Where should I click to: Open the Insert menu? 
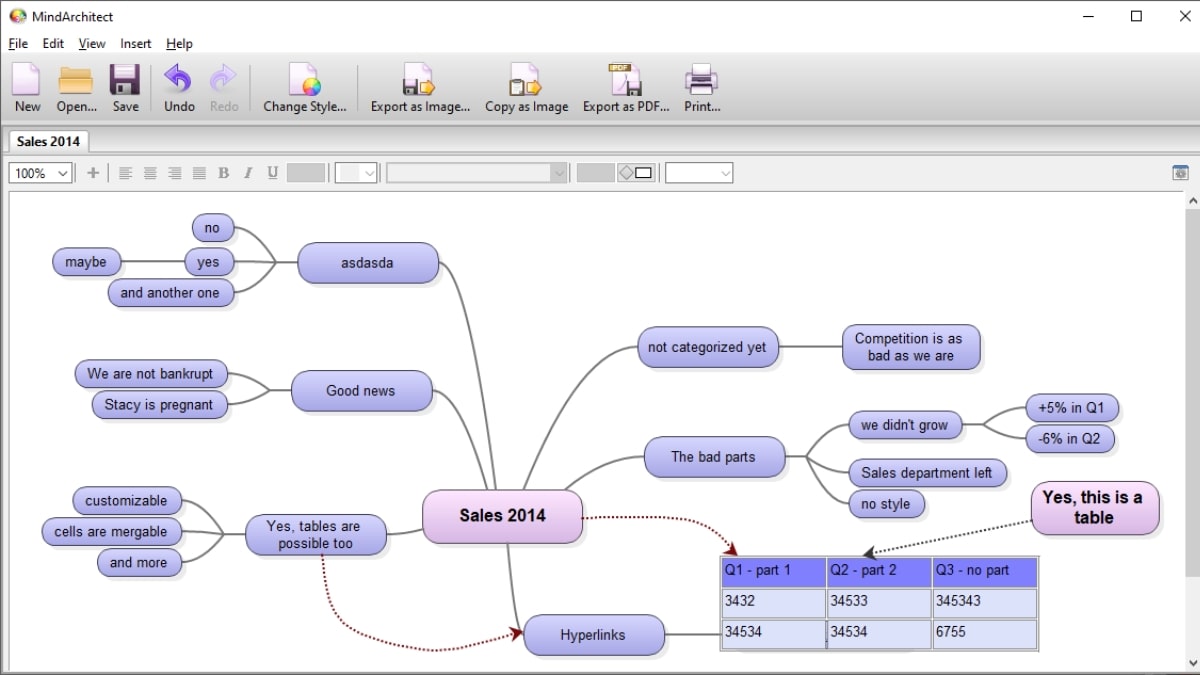(x=135, y=43)
